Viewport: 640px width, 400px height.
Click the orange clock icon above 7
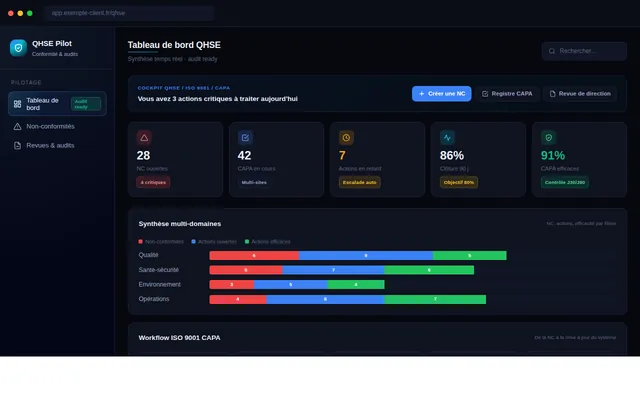tap(346, 138)
